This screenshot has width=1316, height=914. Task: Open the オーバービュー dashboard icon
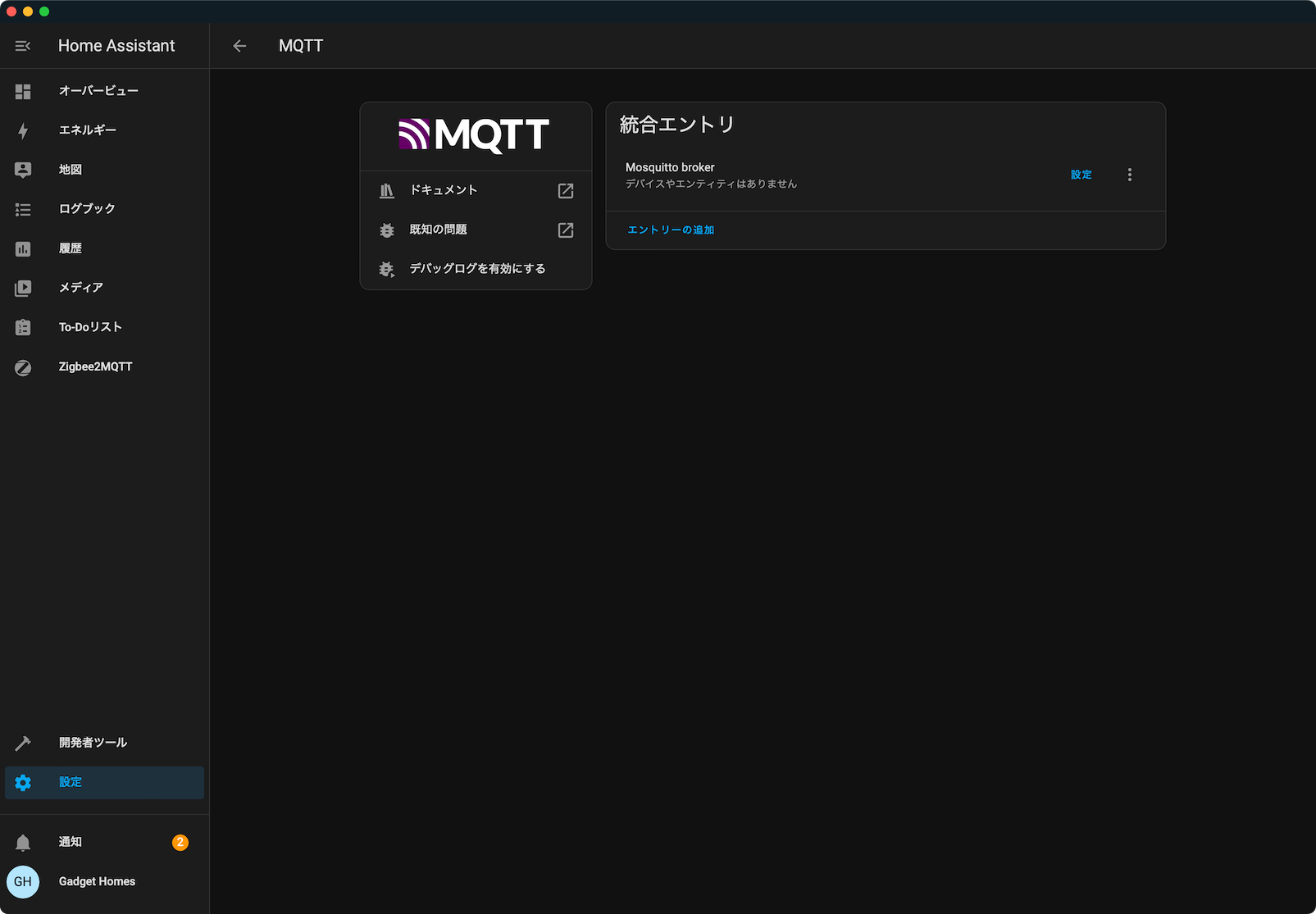pos(23,91)
